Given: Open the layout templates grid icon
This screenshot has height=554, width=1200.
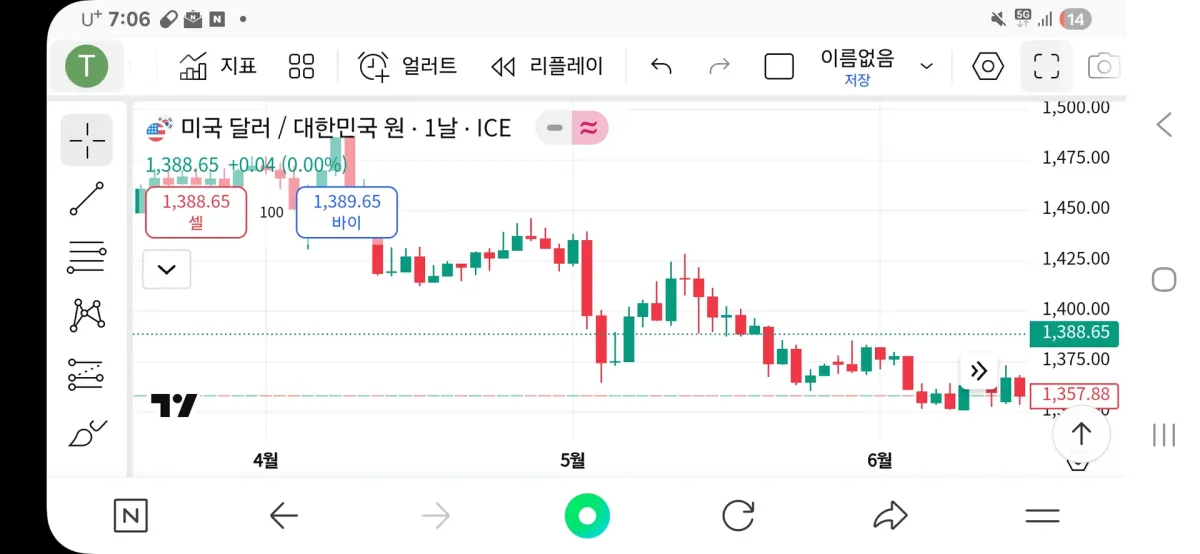Looking at the screenshot, I should (301, 67).
